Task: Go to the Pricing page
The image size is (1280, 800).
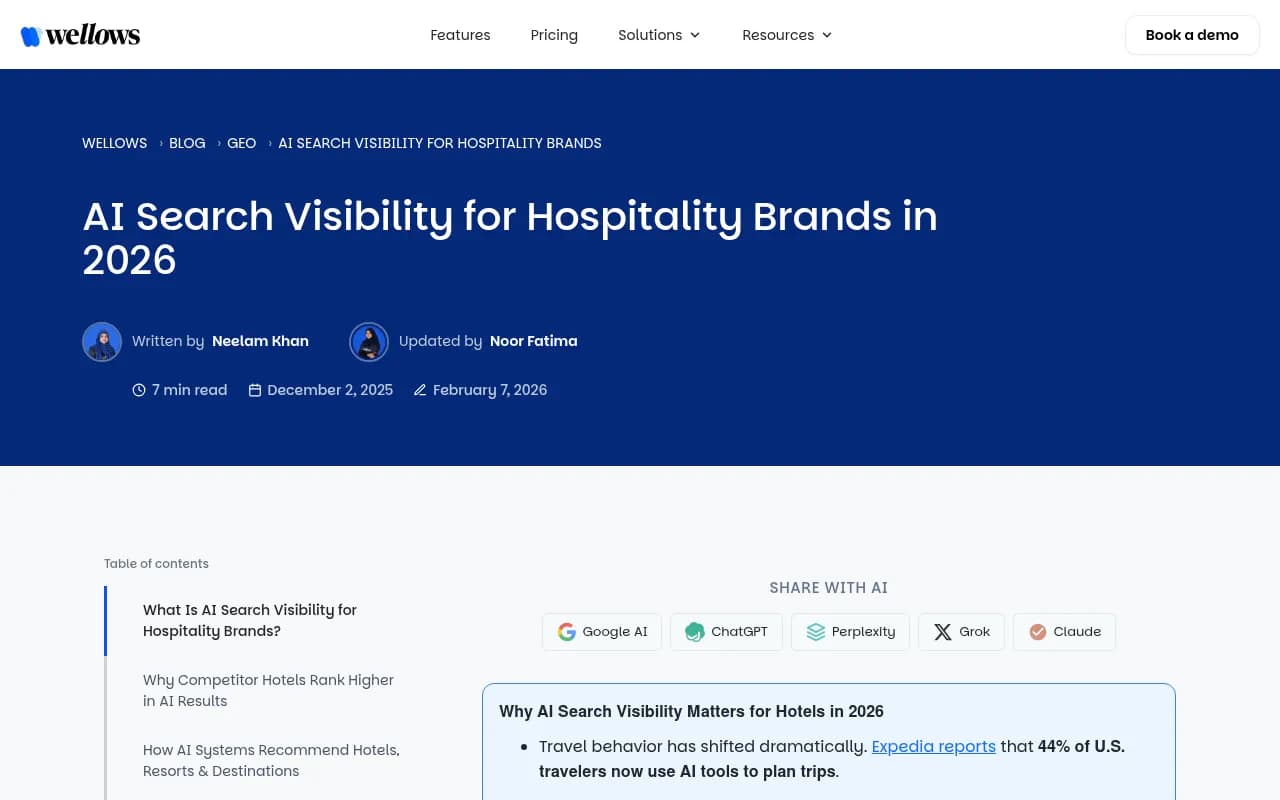Action: click(554, 35)
